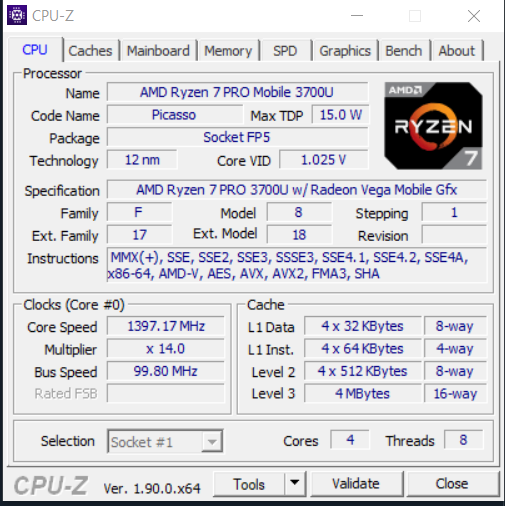Switch to the Memory tab
Image resolution: width=505 pixels, height=506 pixels.
tap(228, 51)
